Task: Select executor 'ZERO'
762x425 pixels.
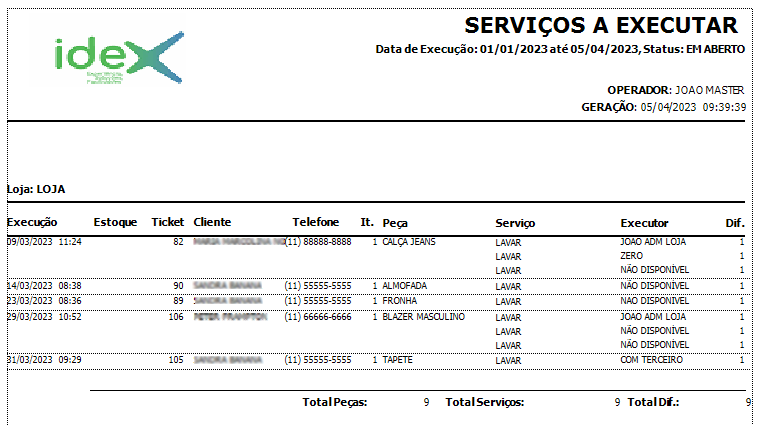Action: 631,255
